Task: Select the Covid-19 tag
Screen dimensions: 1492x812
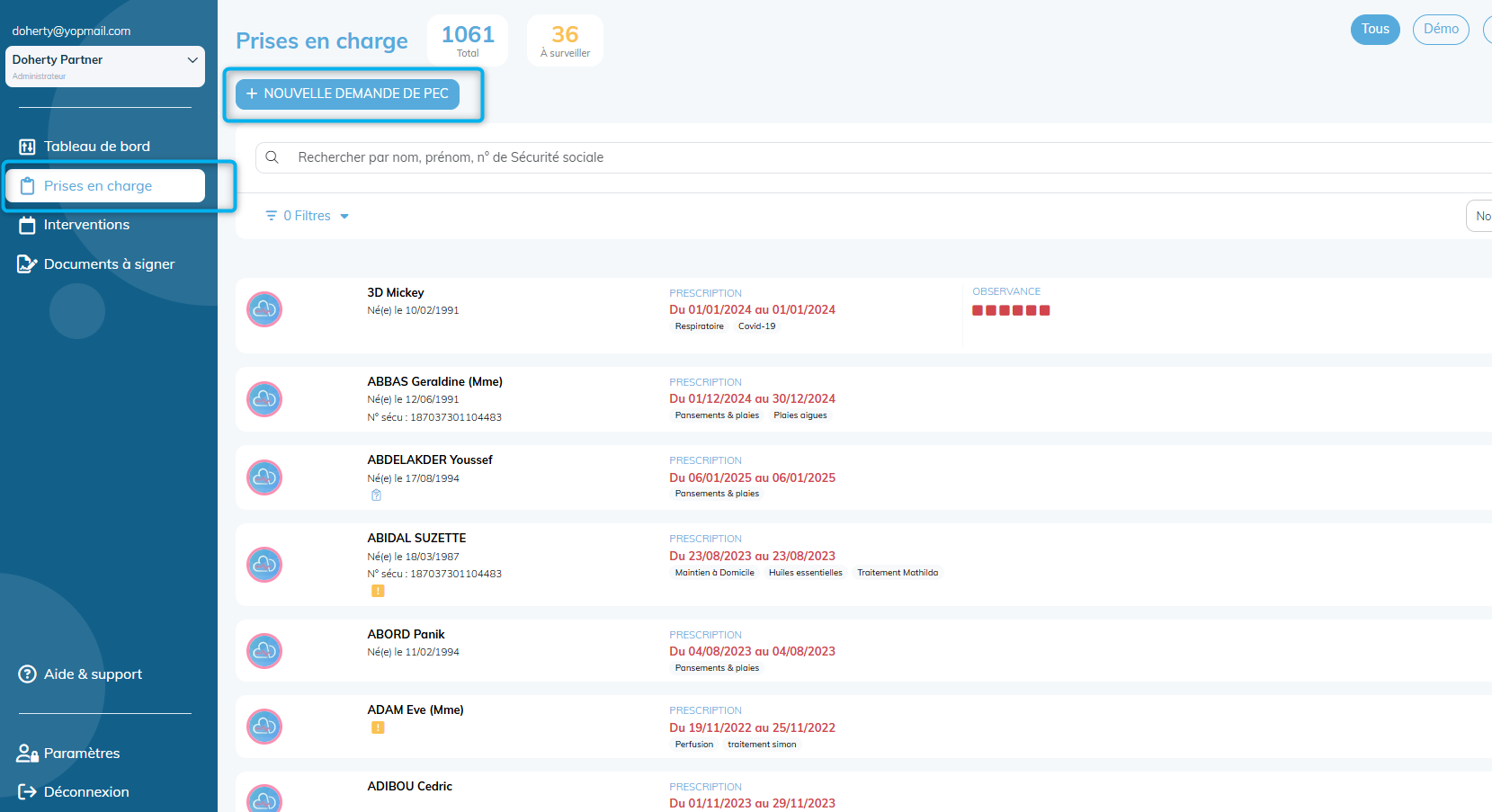Action: (756, 326)
